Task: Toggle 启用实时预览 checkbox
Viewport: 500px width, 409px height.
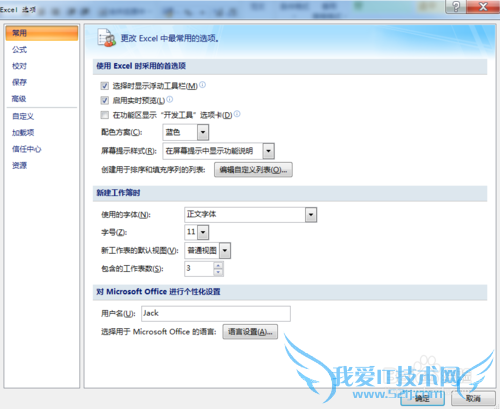Action: click(x=105, y=100)
